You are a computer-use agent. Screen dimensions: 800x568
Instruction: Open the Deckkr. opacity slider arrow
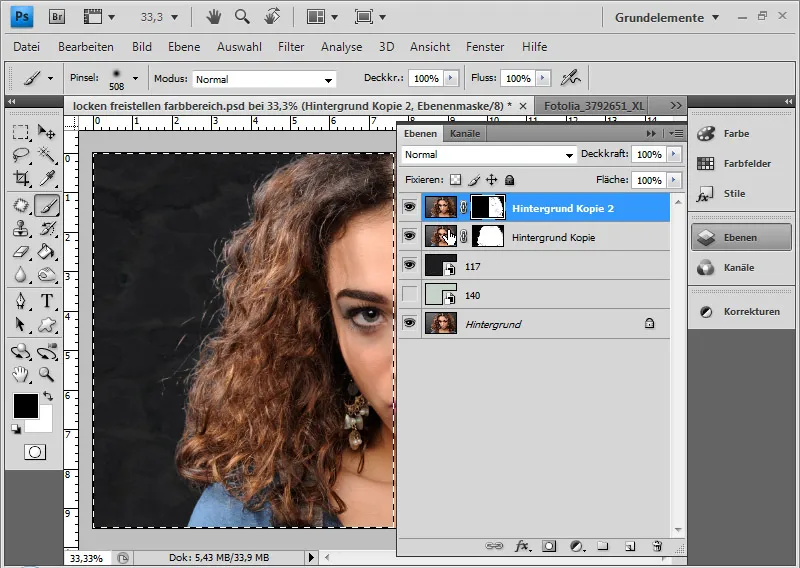pos(451,78)
